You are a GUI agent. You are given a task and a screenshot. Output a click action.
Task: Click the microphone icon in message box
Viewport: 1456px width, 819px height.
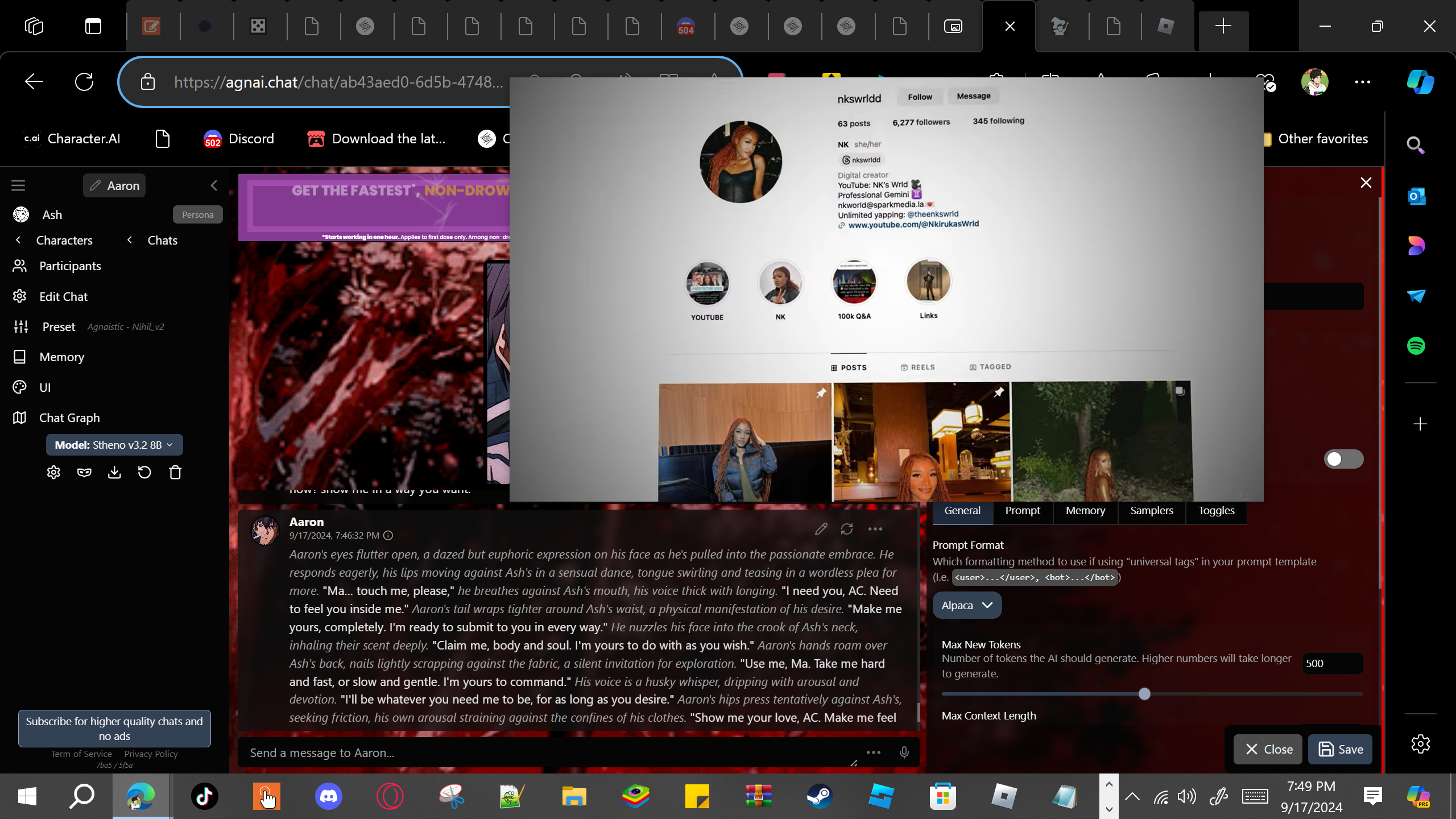904,752
